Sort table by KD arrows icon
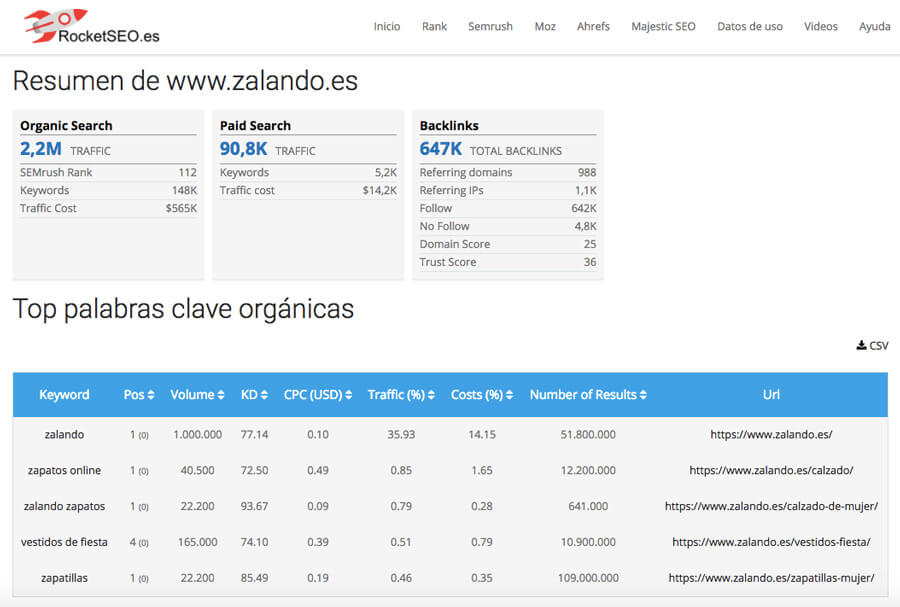The image size is (900, 607). pyautogui.click(x=264, y=395)
